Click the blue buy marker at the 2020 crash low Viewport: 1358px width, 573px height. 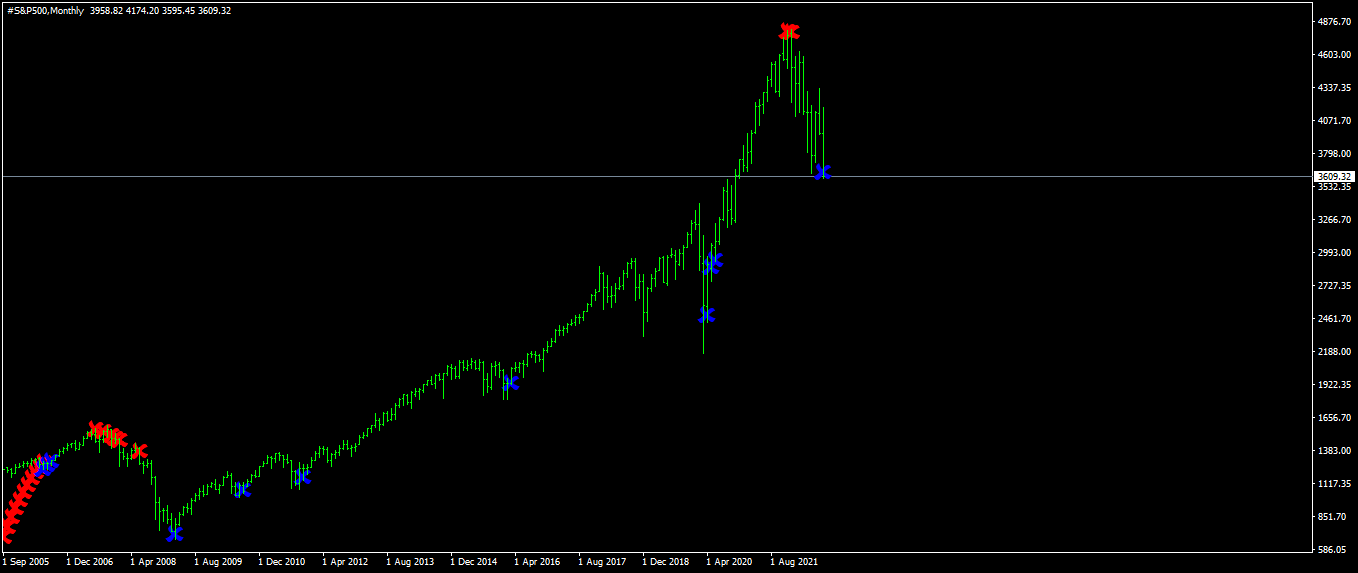[707, 315]
